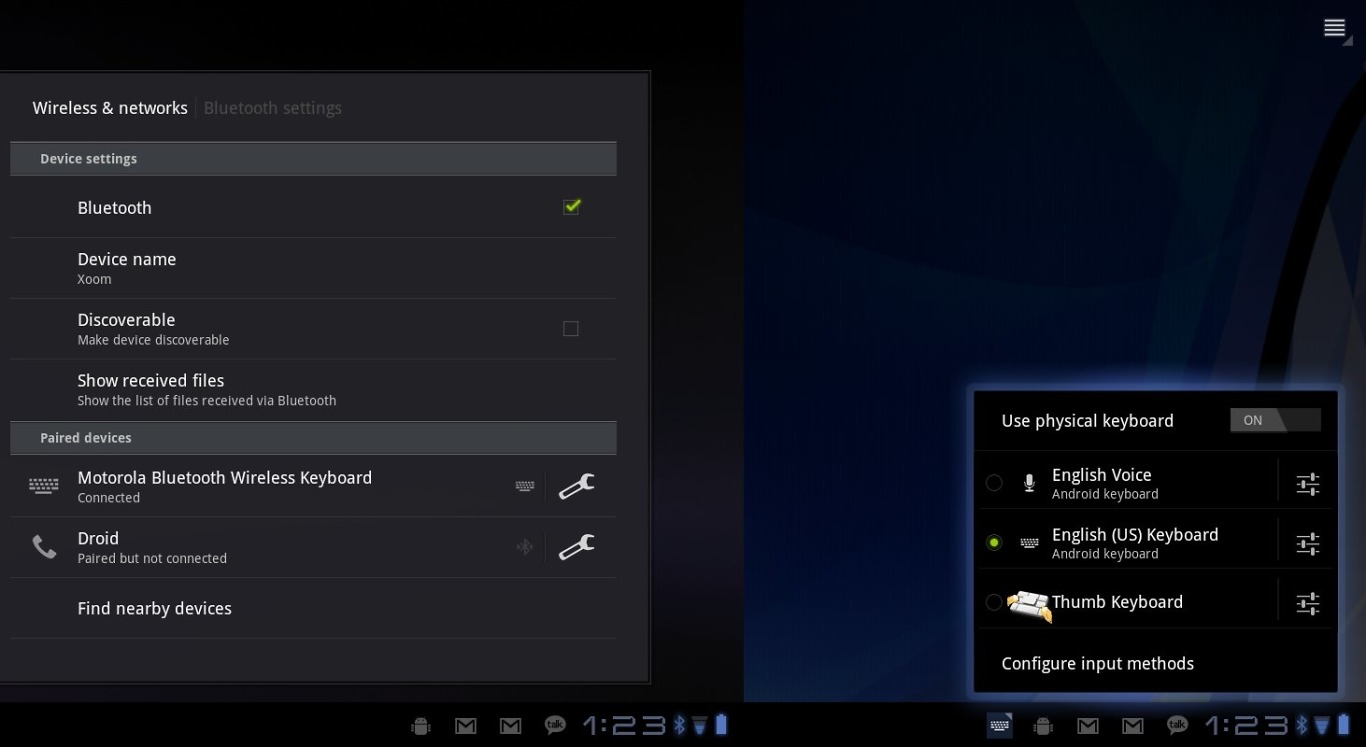Open the apps menu icon at top right

pyautogui.click(x=1335, y=29)
